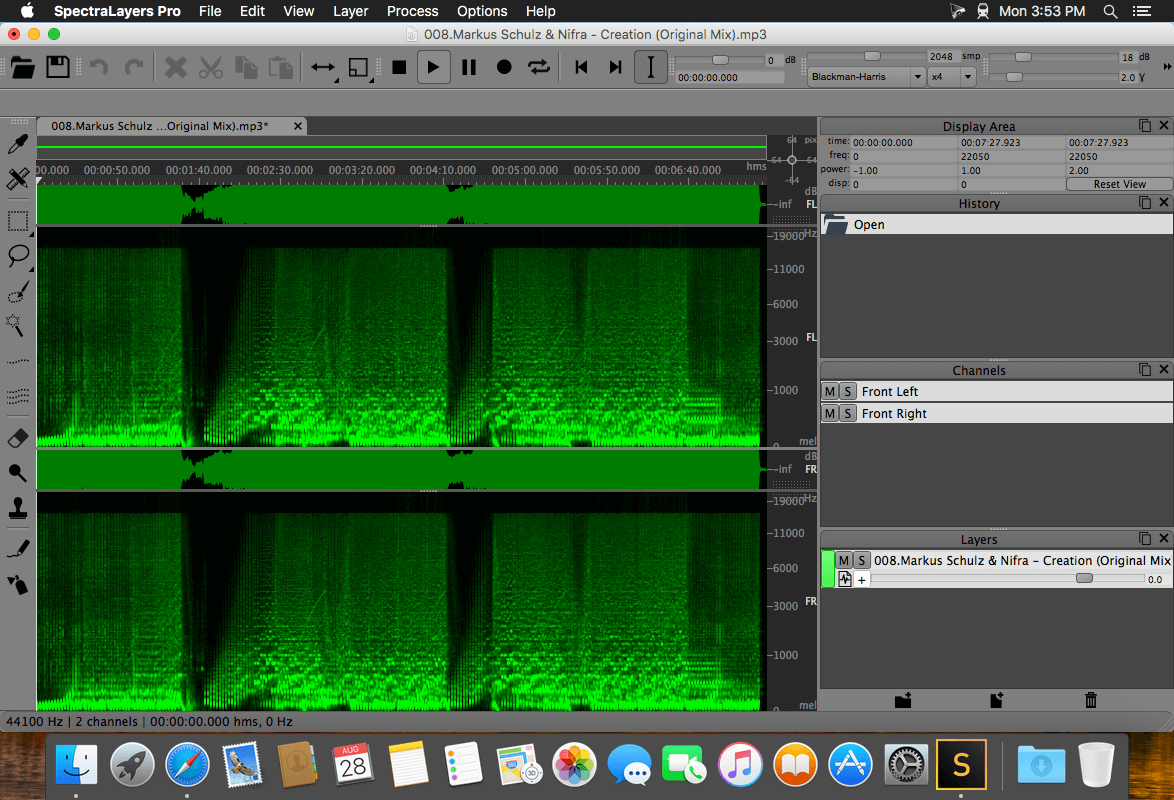Image resolution: width=1174 pixels, height=800 pixels.
Task: Open the x4 refinement dropdown
Action: coord(952,76)
